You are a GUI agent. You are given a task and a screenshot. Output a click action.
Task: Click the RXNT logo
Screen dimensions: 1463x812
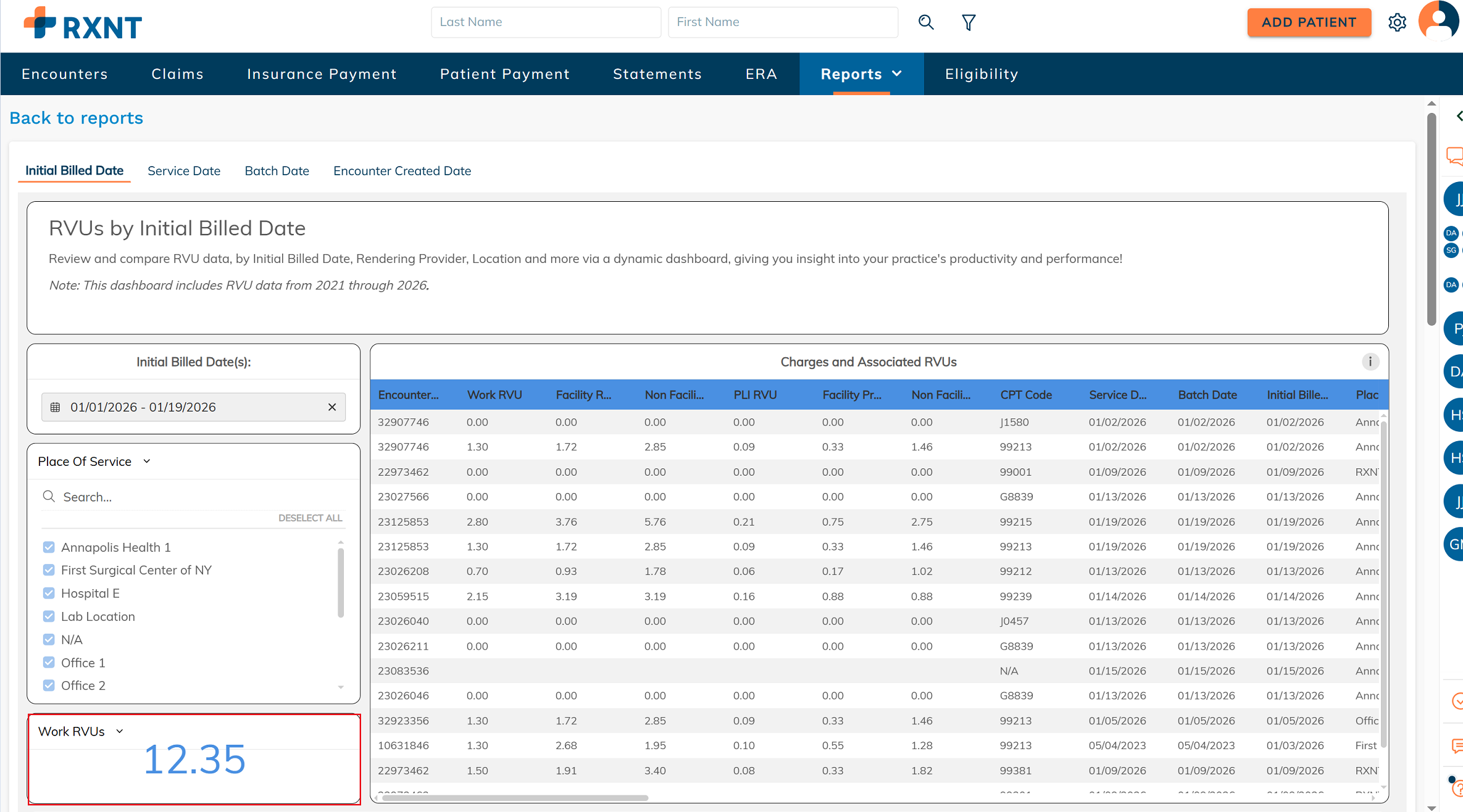click(x=83, y=23)
